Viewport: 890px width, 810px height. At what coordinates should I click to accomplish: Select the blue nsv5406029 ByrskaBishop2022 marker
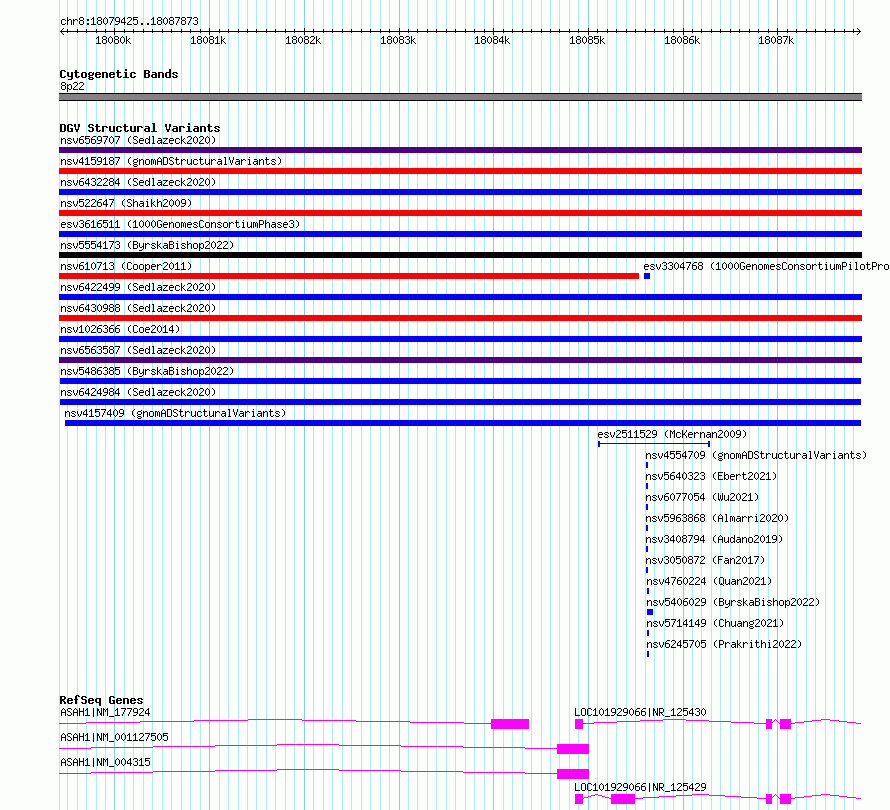(650, 612)
